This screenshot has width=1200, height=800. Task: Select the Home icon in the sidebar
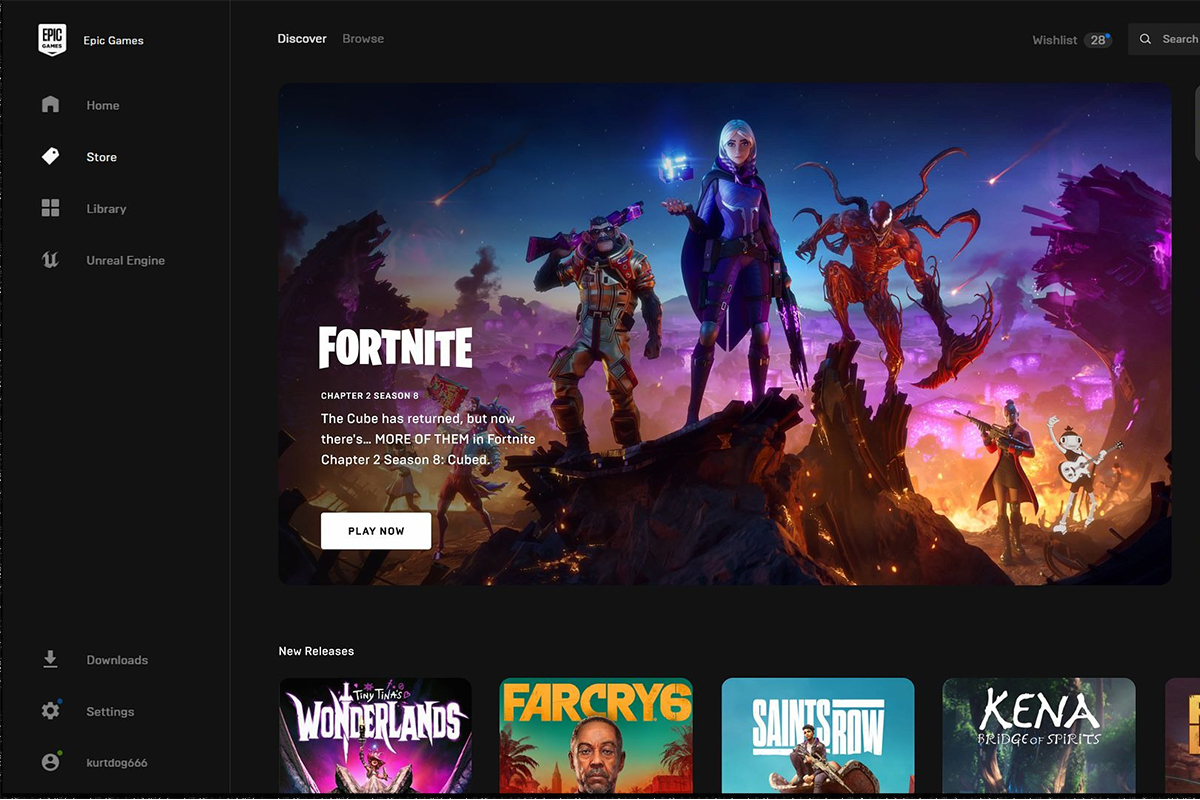click(x=50, y=104)
